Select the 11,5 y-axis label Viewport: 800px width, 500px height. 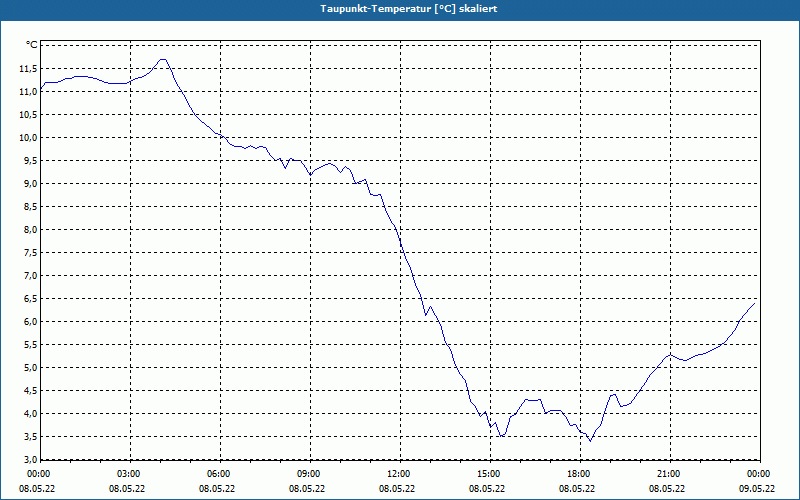click(x=28, y=69)
